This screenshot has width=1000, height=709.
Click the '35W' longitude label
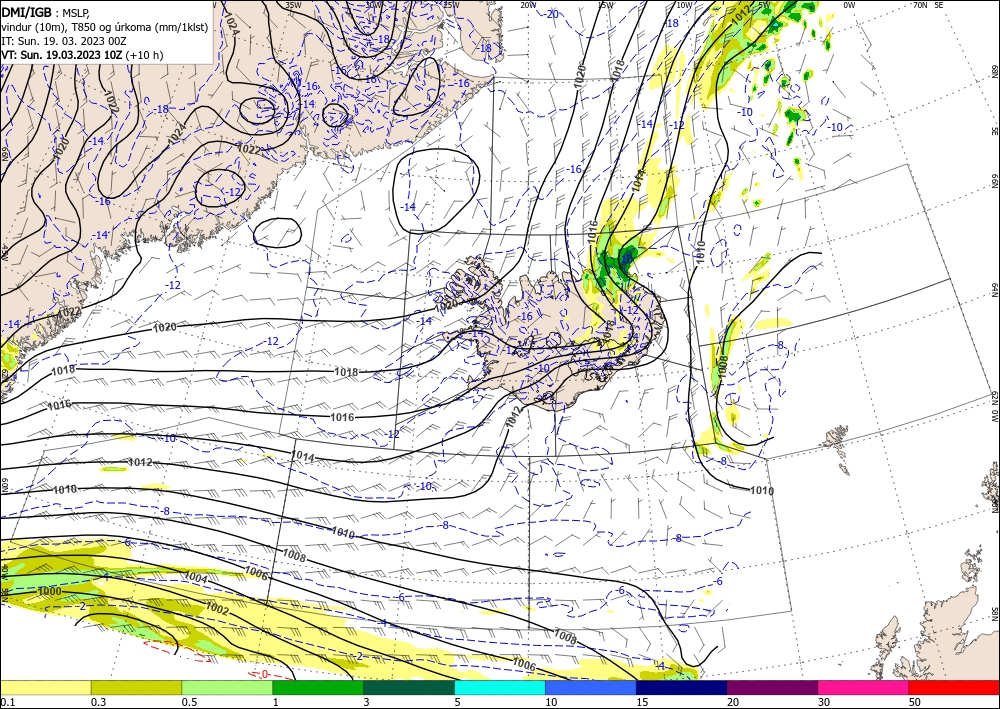point(293,5)
